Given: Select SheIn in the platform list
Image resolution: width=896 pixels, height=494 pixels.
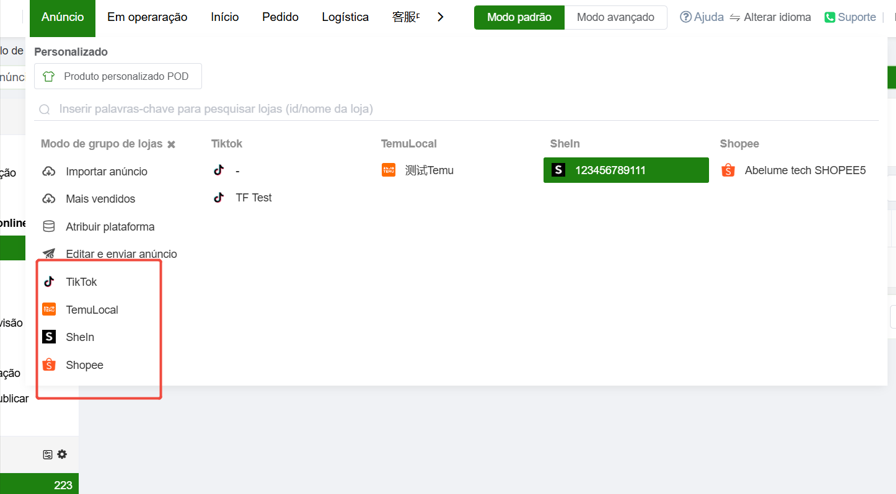Looking at the screenshot, I should tap(80, 337).
